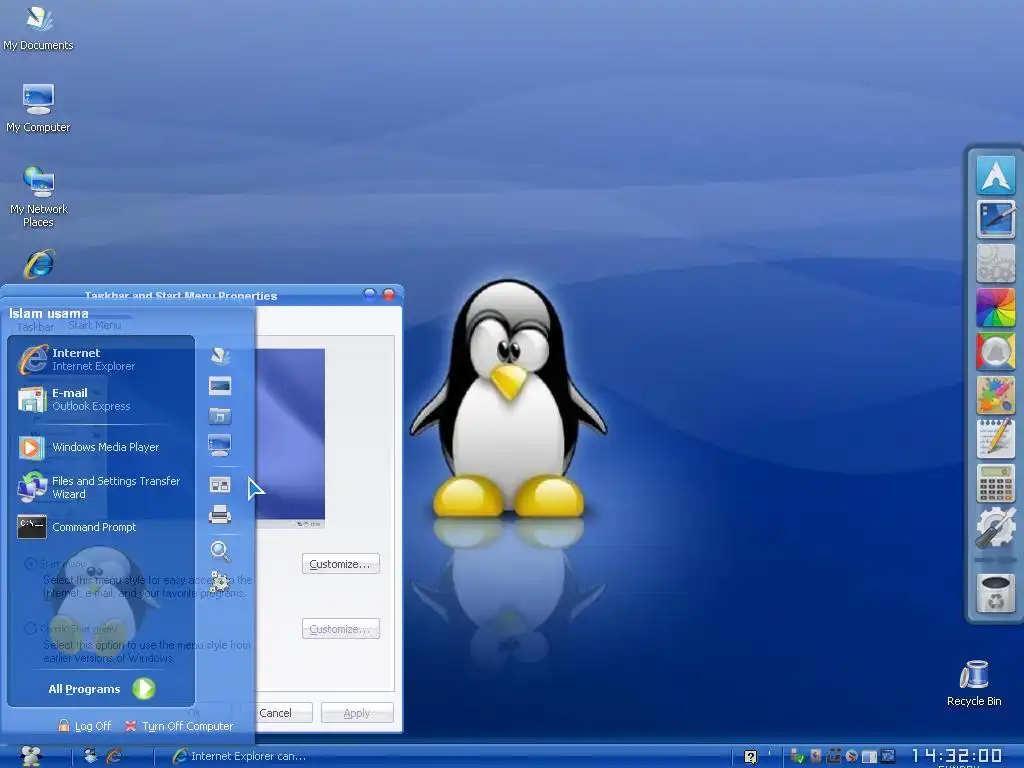Start Files and Settings Transfer Wizard
The height and width of the screenshot is (768, 1024).
pyautogui.click(x=101, y=487)
